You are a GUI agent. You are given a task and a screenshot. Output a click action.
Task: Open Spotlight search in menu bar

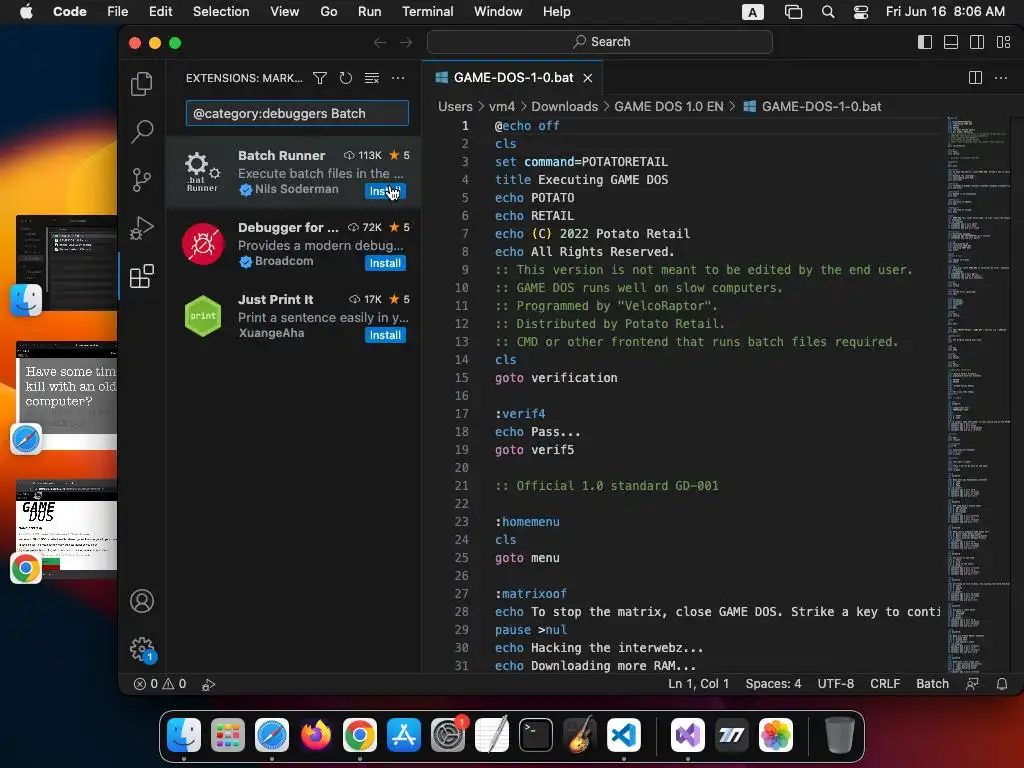[x=827, y=12]
